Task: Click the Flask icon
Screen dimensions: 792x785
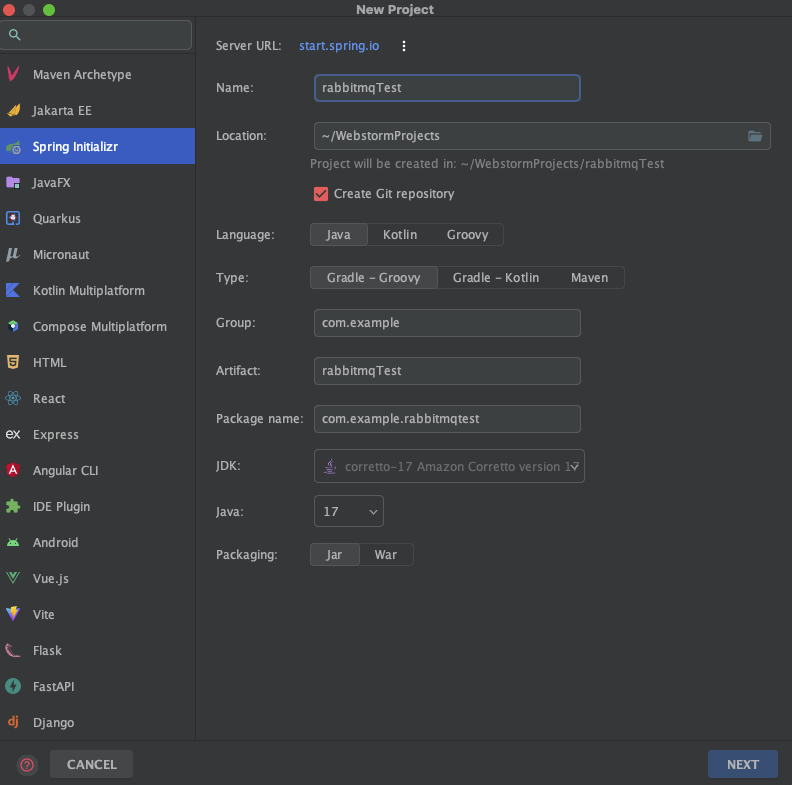Action: (x=13, y=650)
